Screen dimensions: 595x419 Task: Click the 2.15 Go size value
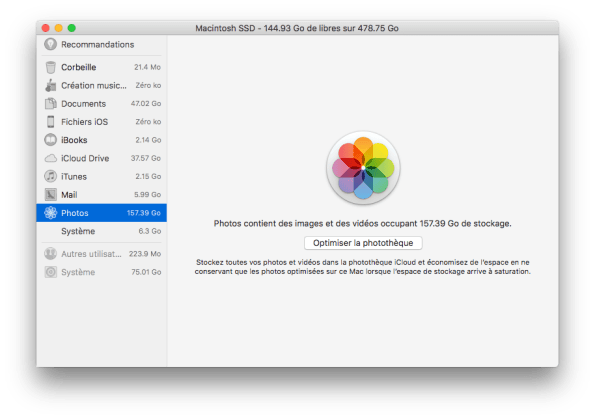pos(148,176)
